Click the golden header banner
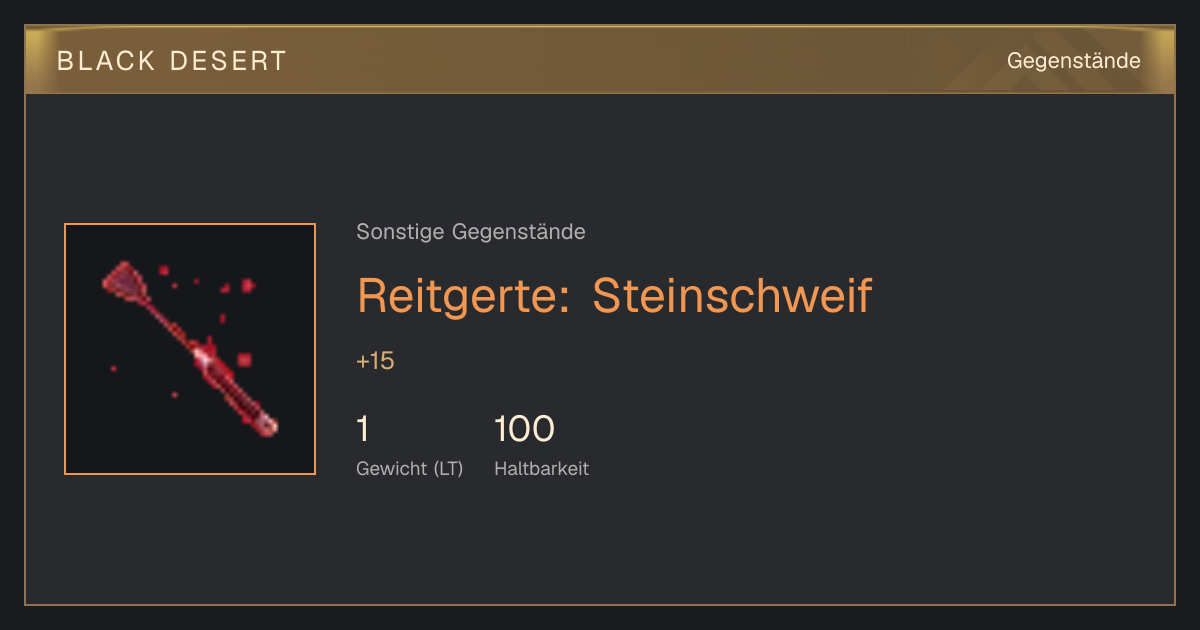This screenshot has width=1200, height=630. tap(600, 60)
